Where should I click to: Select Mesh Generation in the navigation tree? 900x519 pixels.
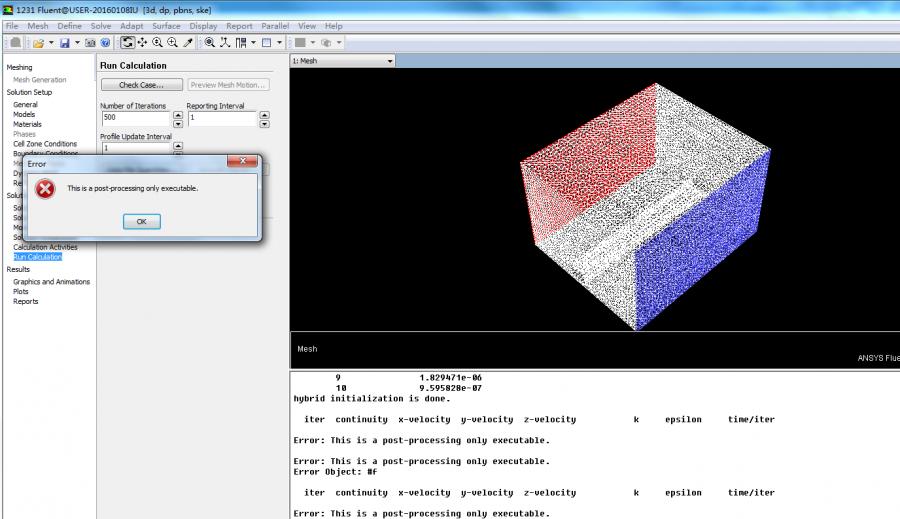[40, 80]
